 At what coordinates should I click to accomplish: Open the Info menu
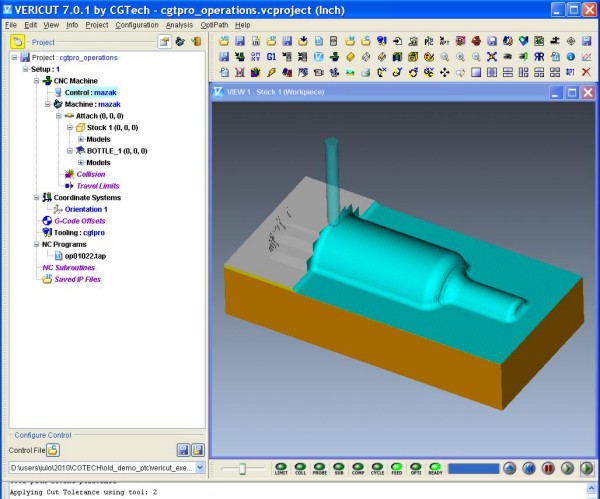[72, 25]
